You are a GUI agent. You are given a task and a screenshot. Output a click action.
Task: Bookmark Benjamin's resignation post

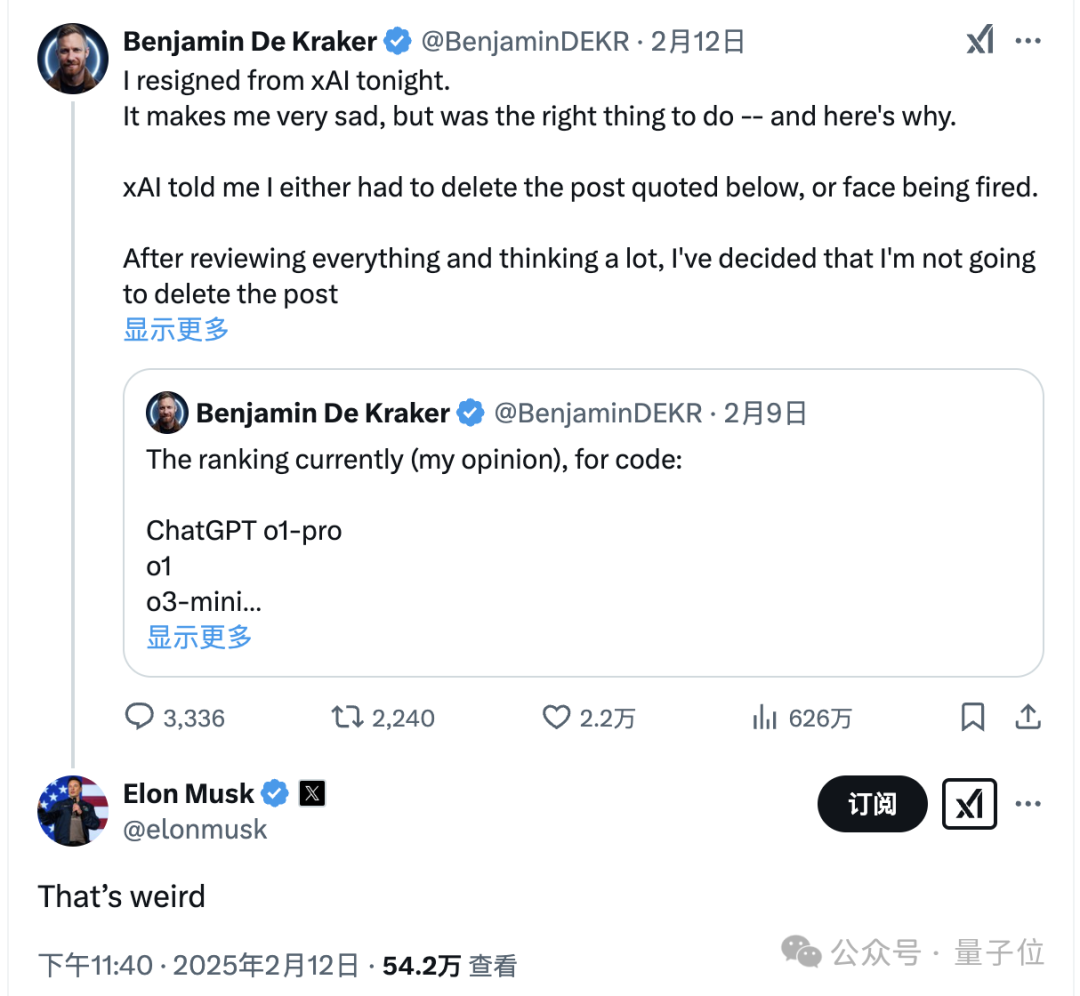click(x=973, y=717)
